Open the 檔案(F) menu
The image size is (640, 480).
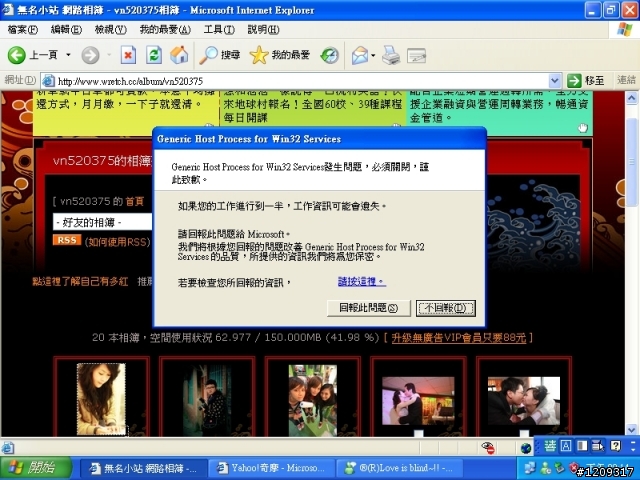coord(22,30)
